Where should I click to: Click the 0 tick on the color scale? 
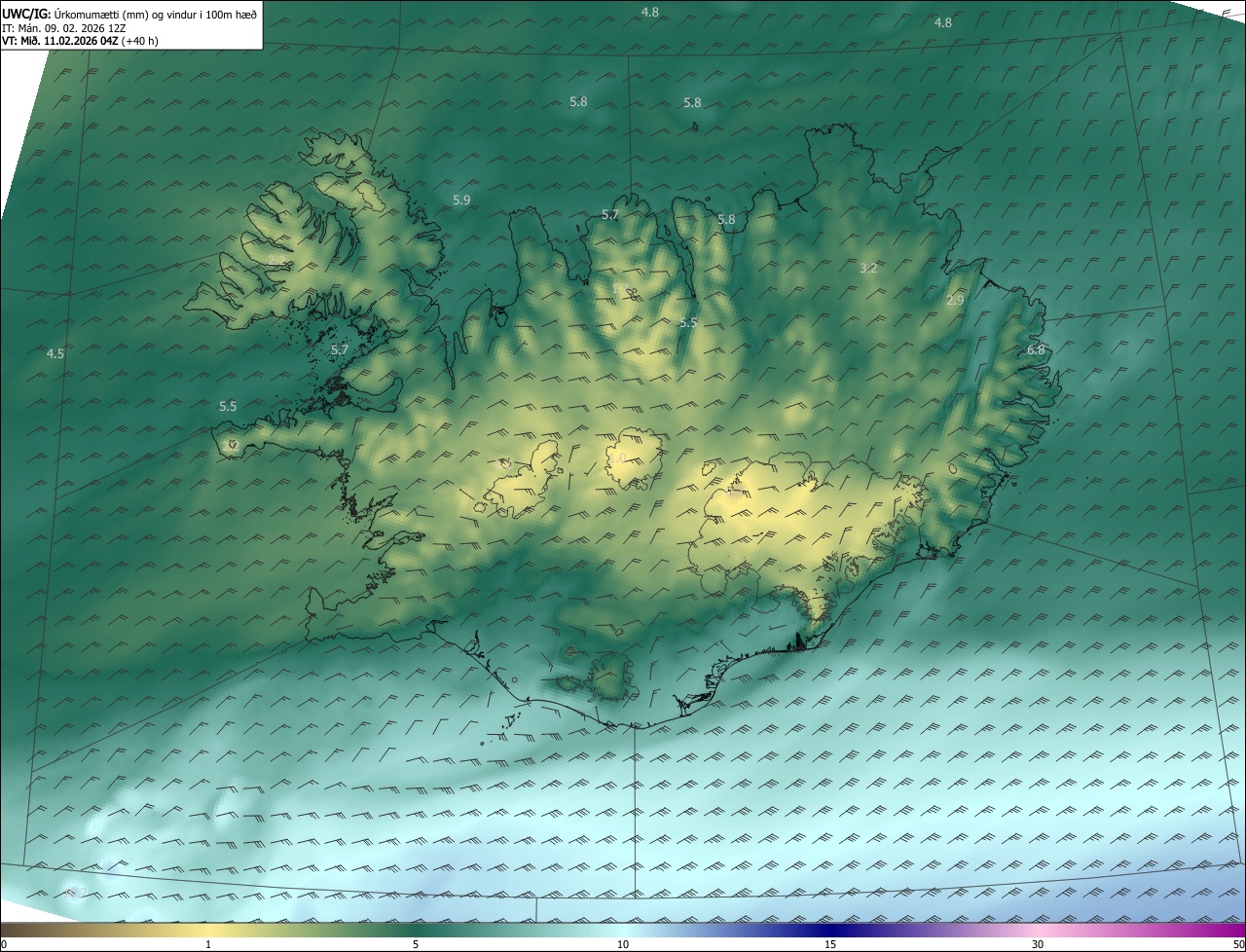pos(4,944)
